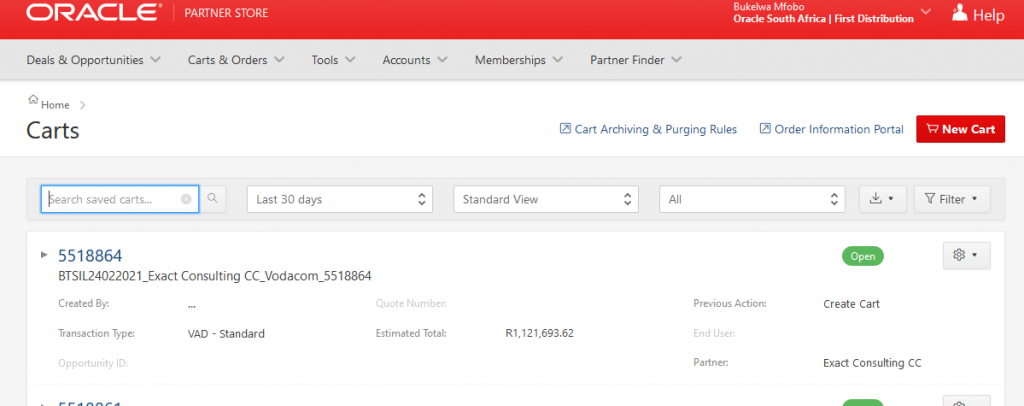1024x406 pixels.
Task: Open the All status dropdown
Action: tap(752, 199)
